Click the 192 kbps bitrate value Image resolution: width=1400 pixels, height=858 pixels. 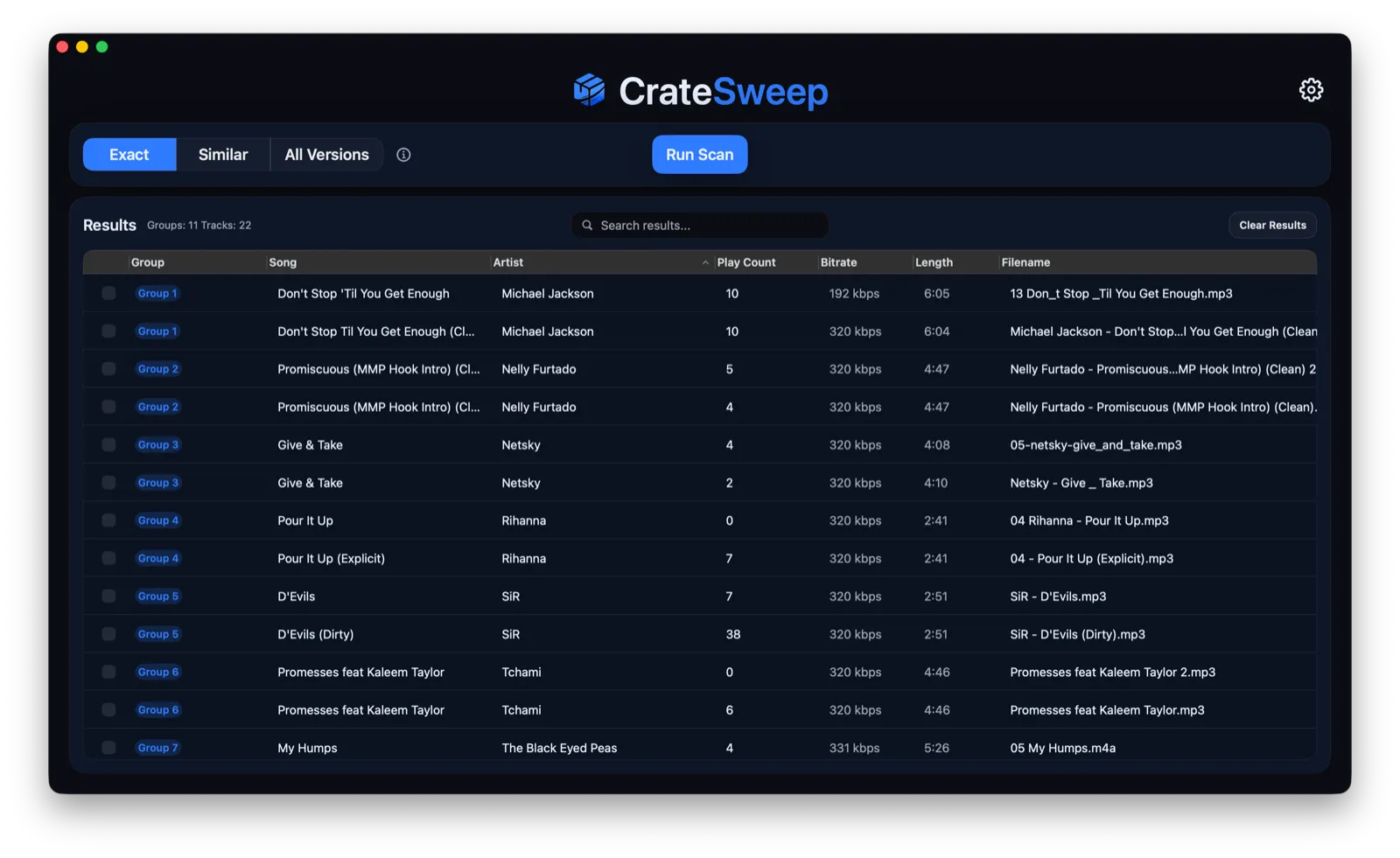854,294
